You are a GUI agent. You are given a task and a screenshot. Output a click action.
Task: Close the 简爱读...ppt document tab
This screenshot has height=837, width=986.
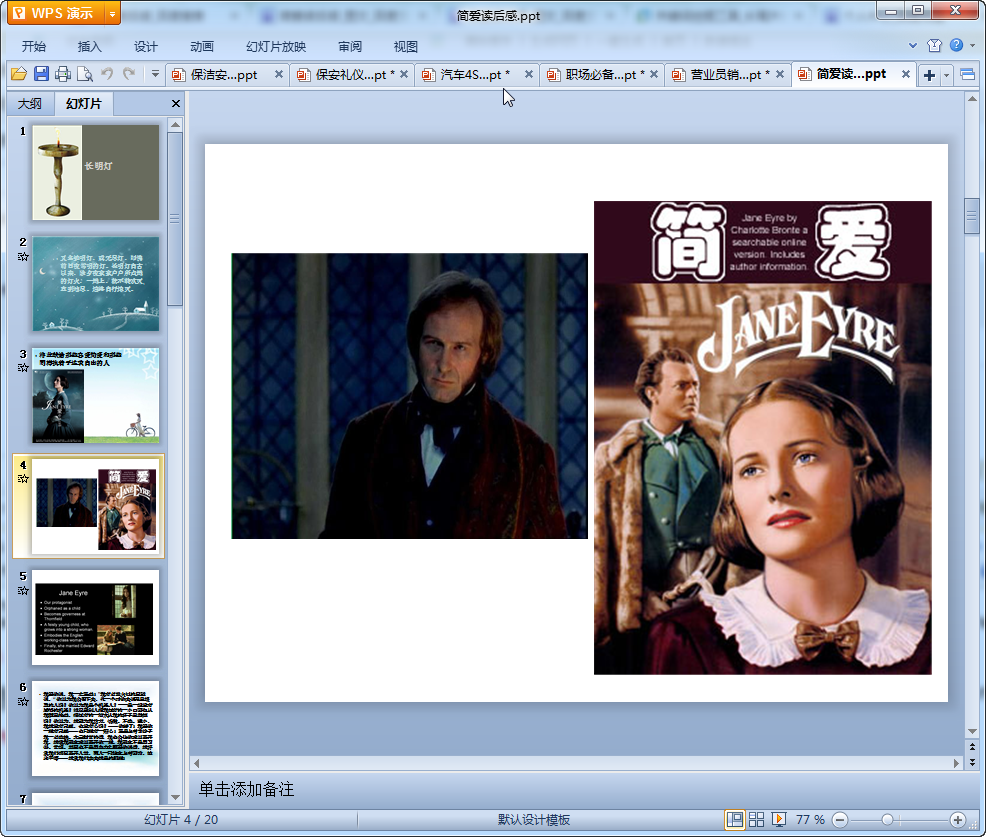pos(906,74)
